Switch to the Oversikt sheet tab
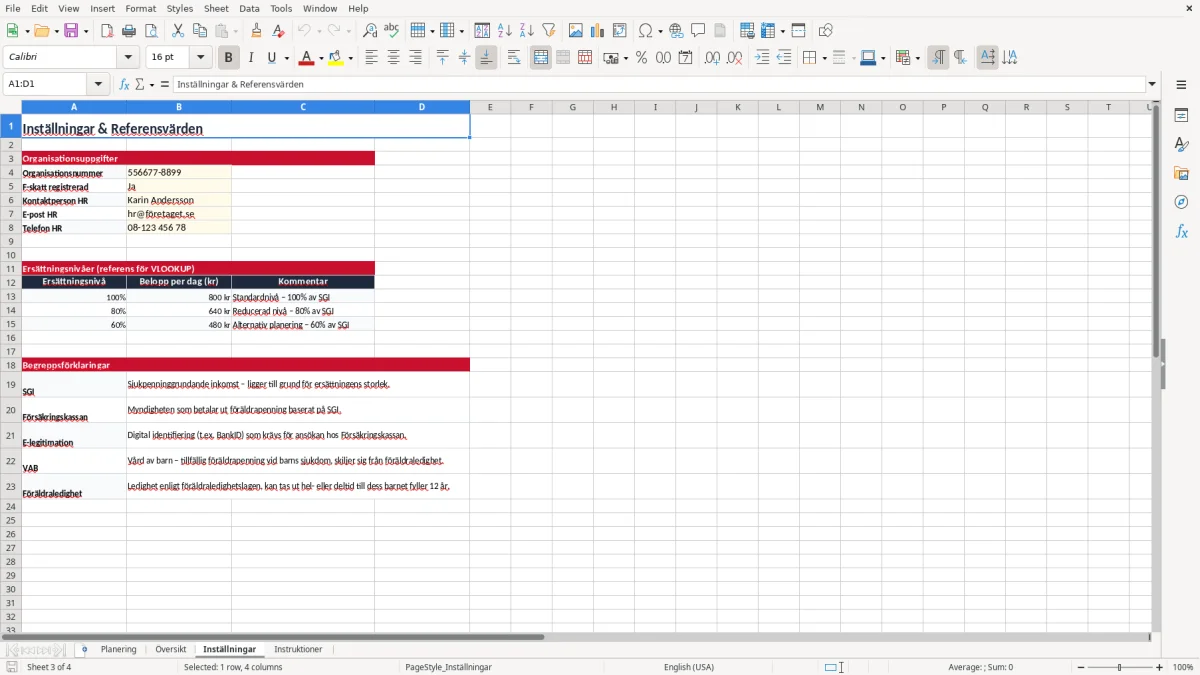The height and width of the screenshot is (675, 1200). click(x=171, y=650)
